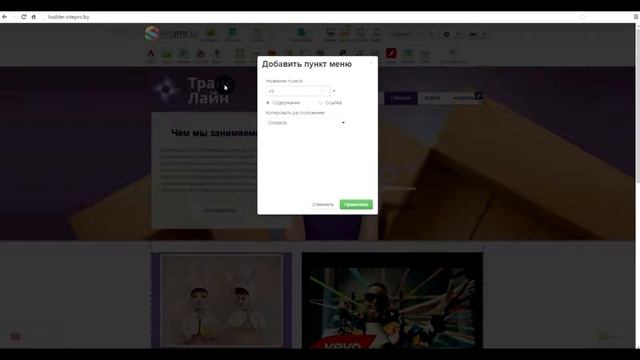Select the Ссылка radio option

tap(330, 103)
